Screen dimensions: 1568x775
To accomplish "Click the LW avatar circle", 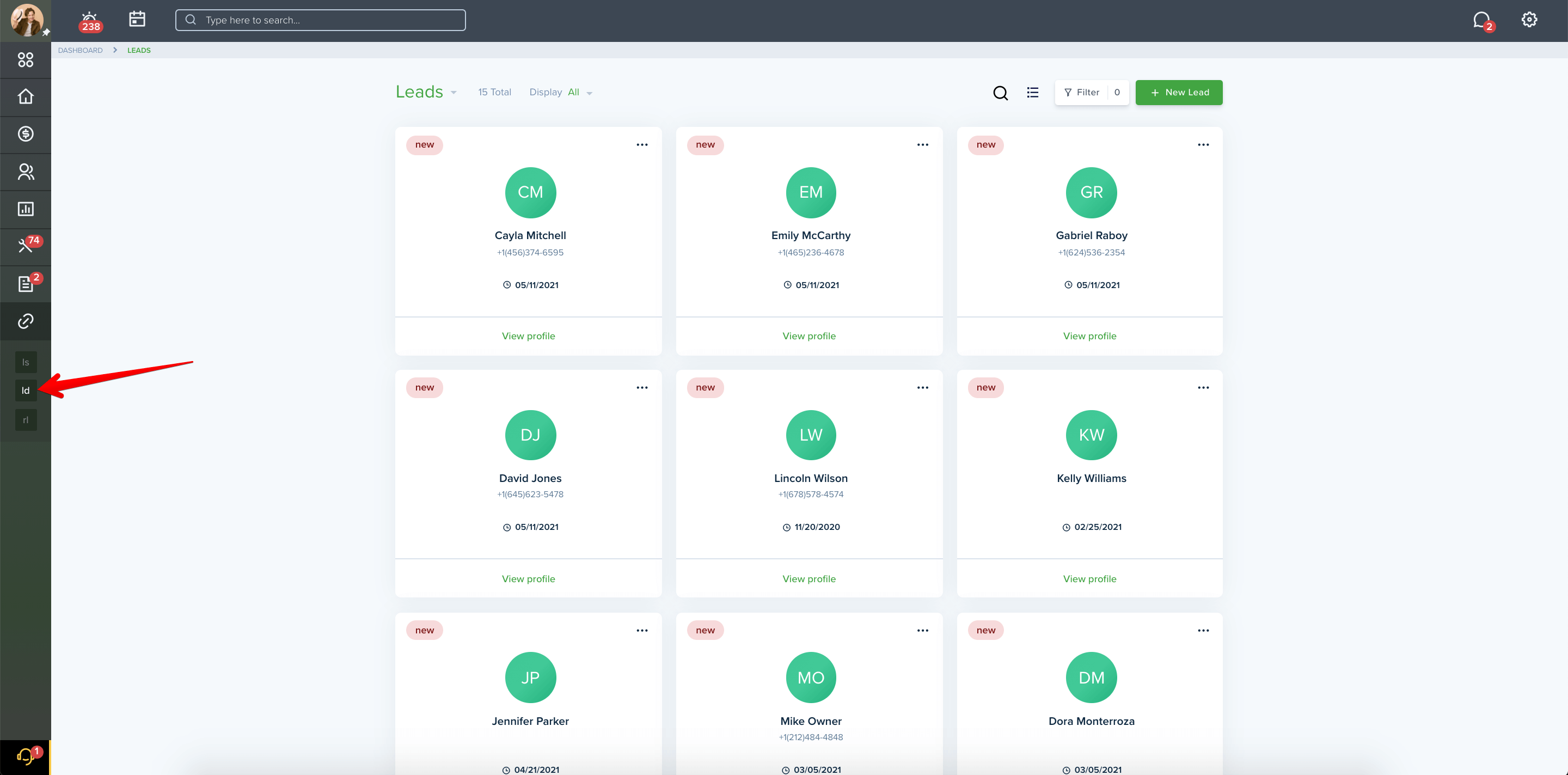I will tap(811, 435).
